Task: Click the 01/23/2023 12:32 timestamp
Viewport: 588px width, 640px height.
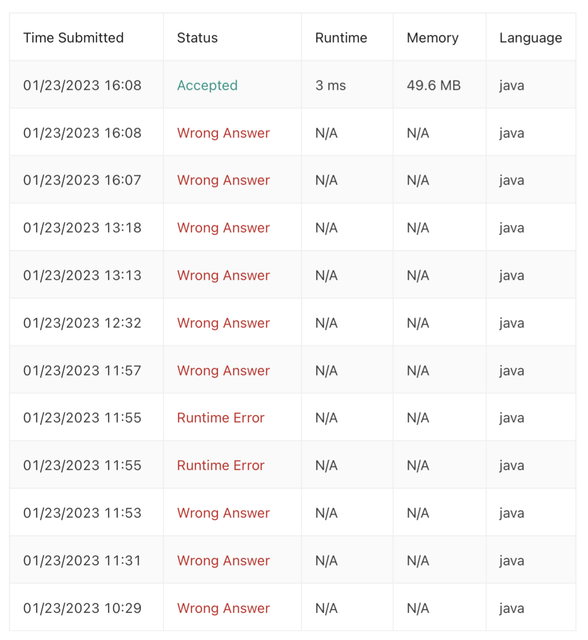Action: point(82,323)
